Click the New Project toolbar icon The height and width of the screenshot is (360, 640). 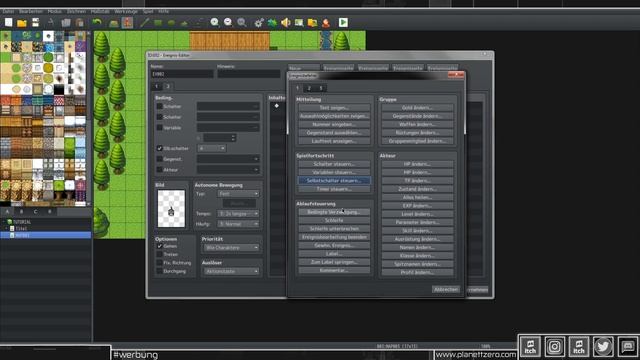[9, 22]
